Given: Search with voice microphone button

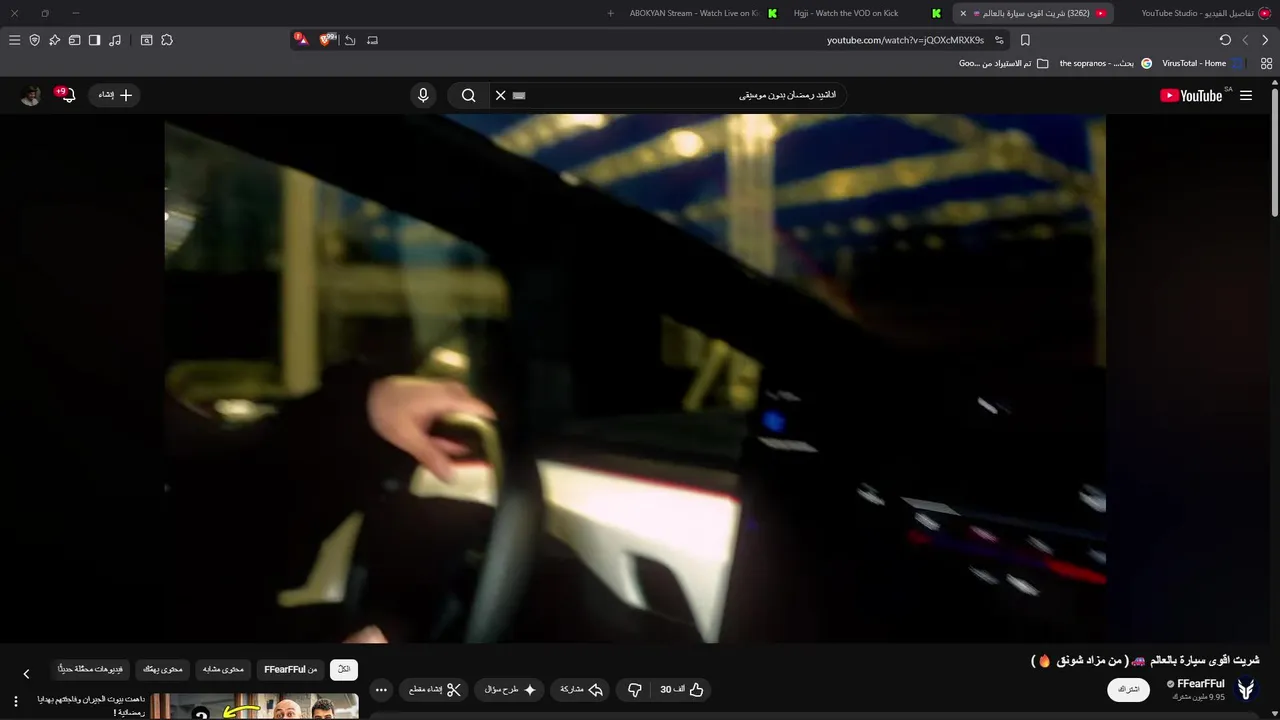Looking at the screenshot, I should [x=423, y=95].
